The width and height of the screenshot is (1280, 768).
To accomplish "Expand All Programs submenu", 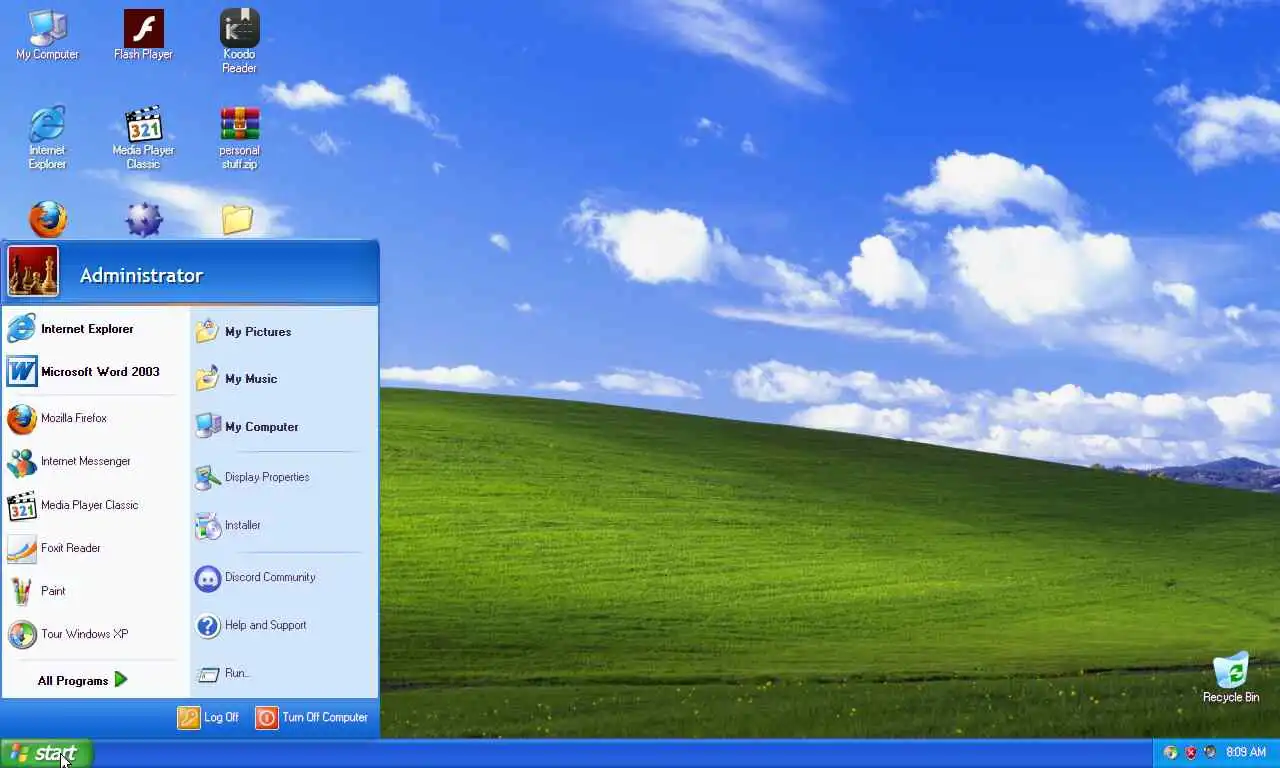I will point(83,680).
